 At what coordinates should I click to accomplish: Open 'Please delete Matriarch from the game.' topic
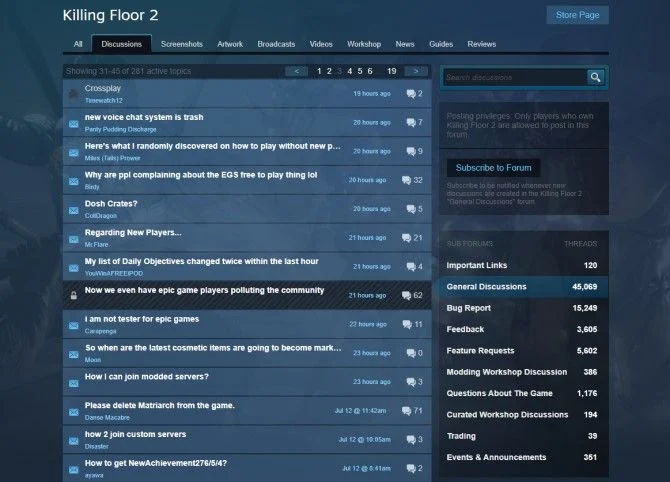click(x=159, y=406)
